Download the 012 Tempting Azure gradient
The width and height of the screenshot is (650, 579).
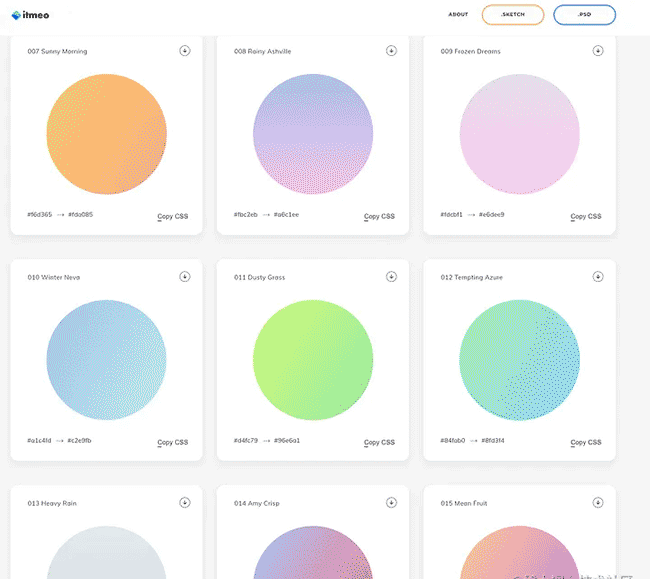[x=598, y=276]
